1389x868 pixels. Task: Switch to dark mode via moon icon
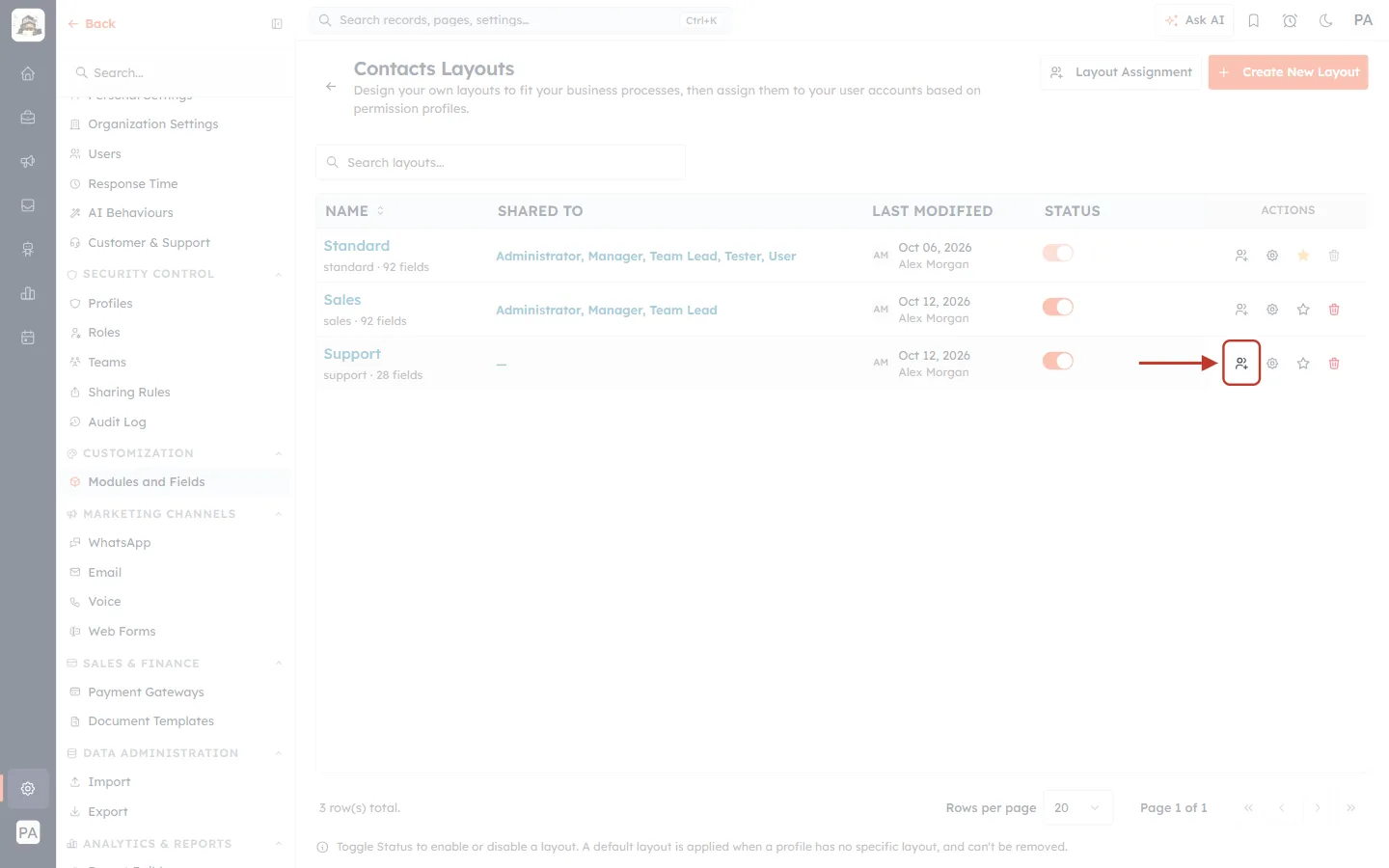tap(1326, 20)
